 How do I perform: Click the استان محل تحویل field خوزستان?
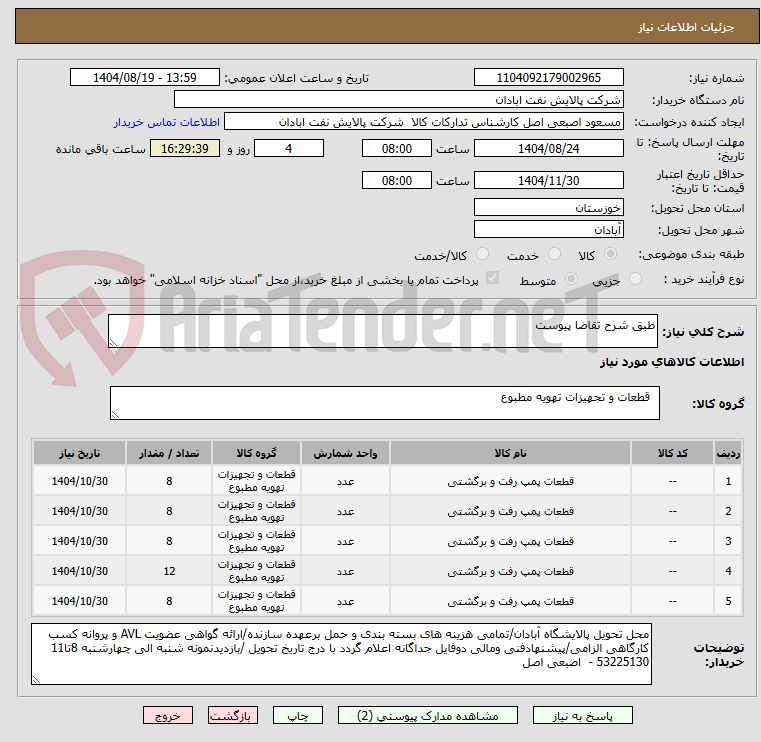pyautogui.click(x=548, y=208)
